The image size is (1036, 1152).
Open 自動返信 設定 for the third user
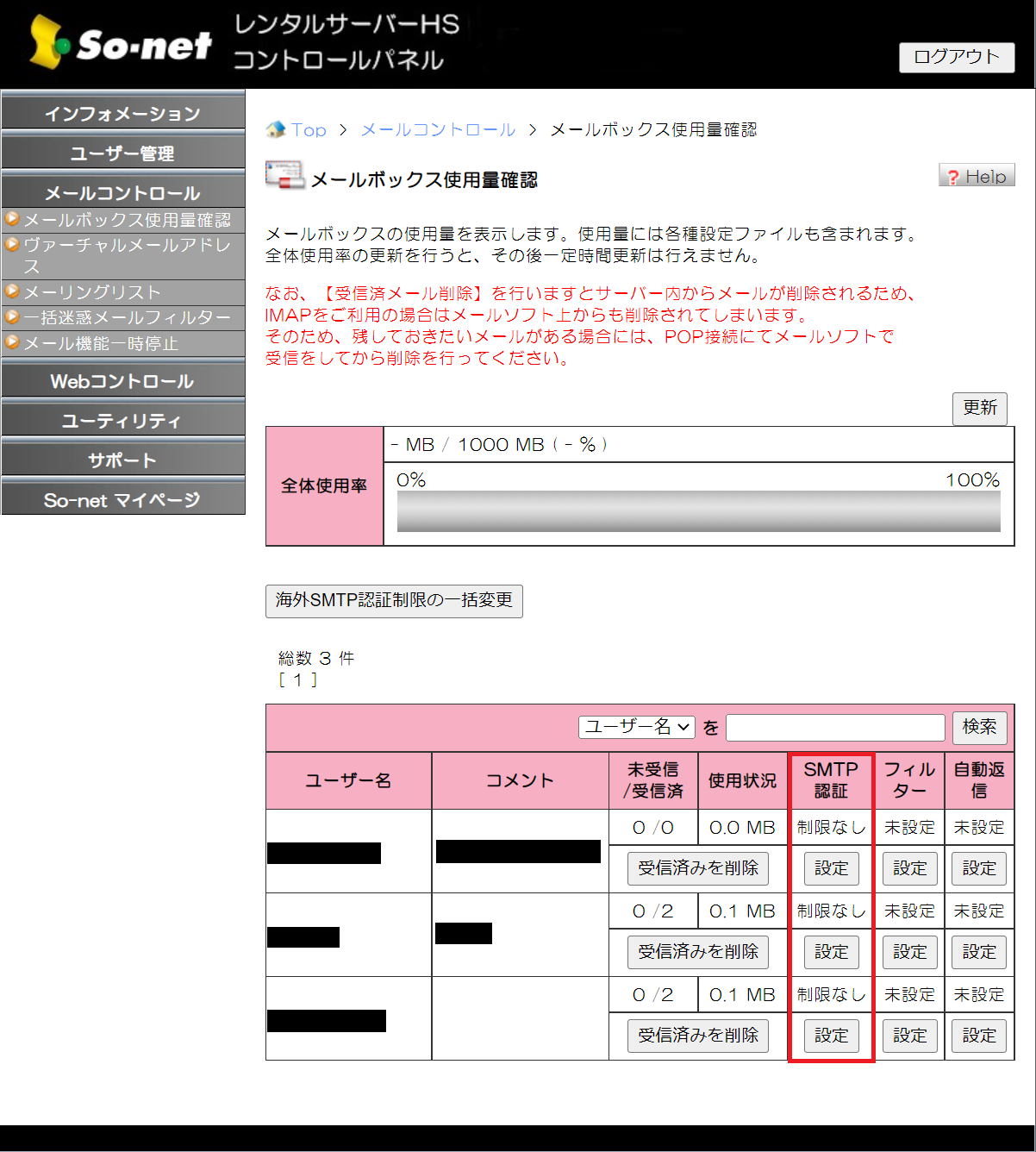(979, 1035)
